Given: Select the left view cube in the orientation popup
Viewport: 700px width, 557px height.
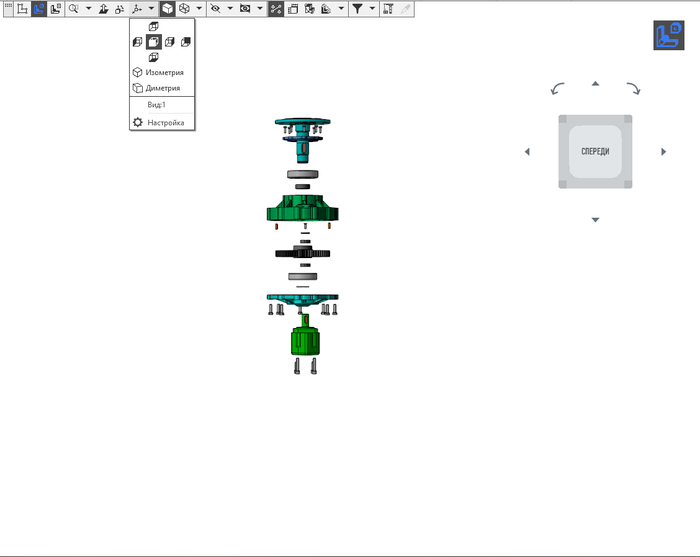Looking at the screenshot, I should click(x=138, y=42).
